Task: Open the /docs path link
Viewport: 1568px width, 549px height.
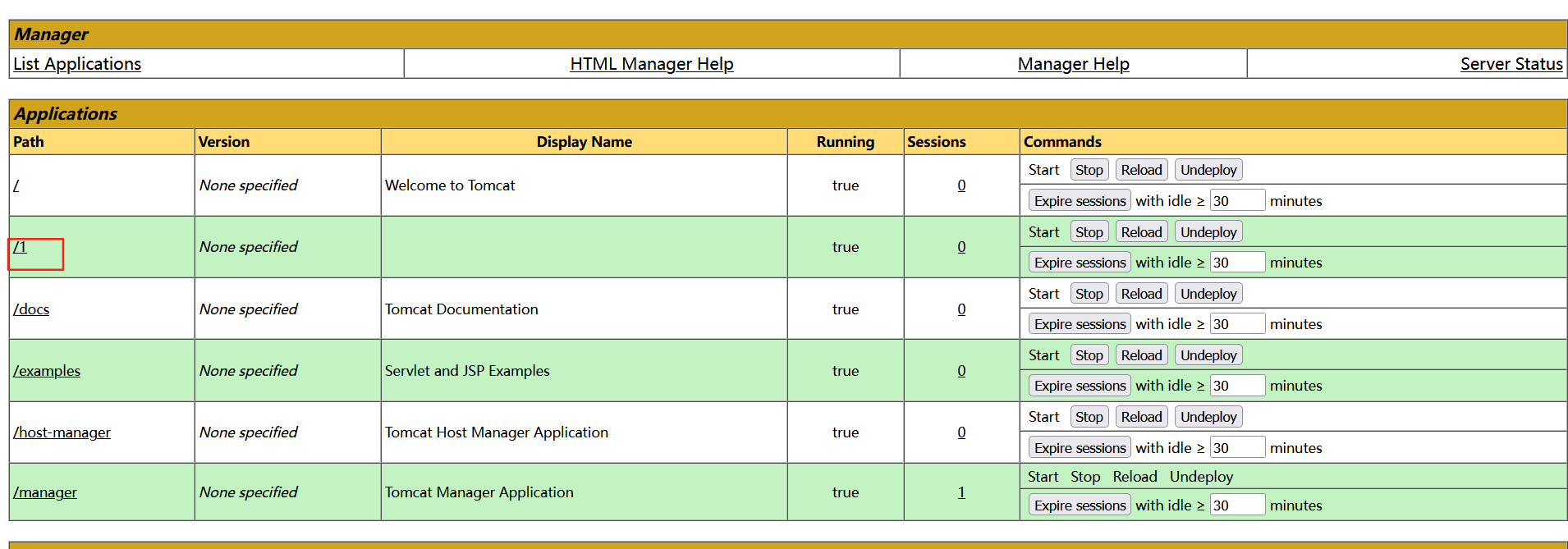Action: pyautogui.click(x=31, y=309)
